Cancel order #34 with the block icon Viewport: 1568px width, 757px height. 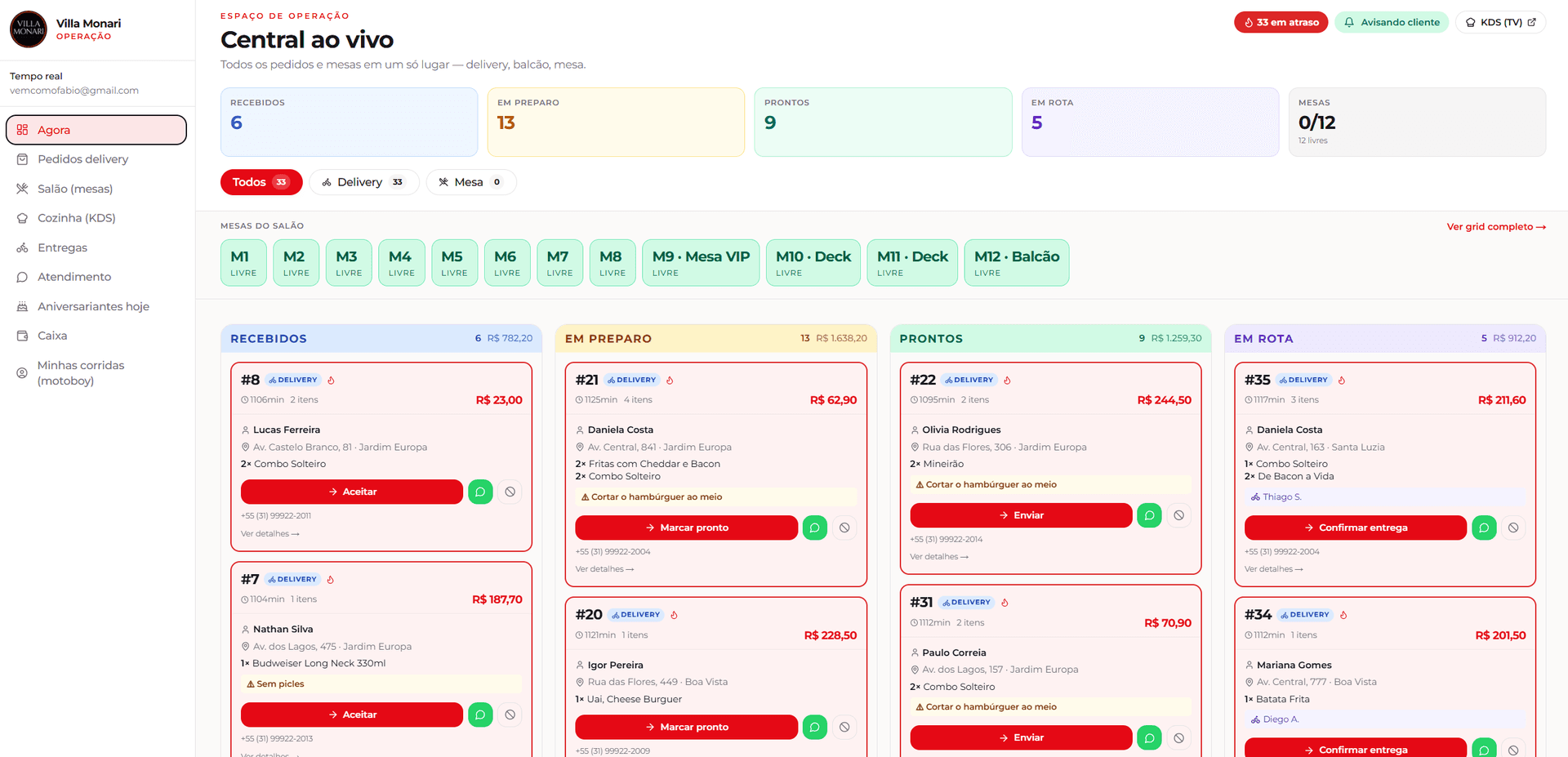click(x=1513, y=748)
